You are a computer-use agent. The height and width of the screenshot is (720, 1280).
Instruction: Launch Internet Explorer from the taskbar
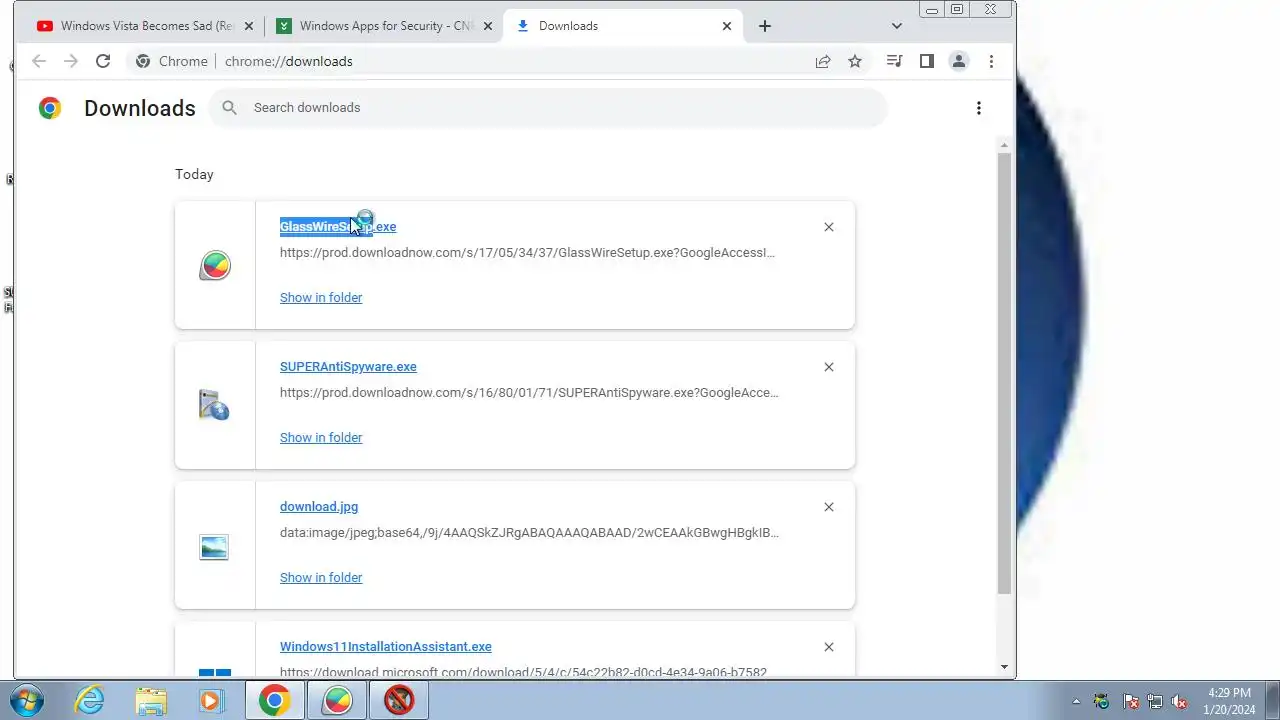click(x=90, y=700)
